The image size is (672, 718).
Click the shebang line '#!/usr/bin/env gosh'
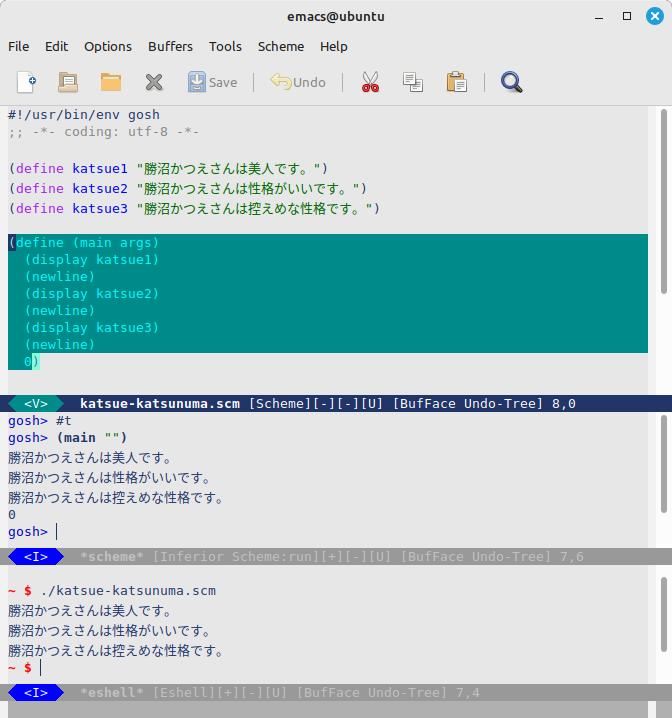point(84,114)
